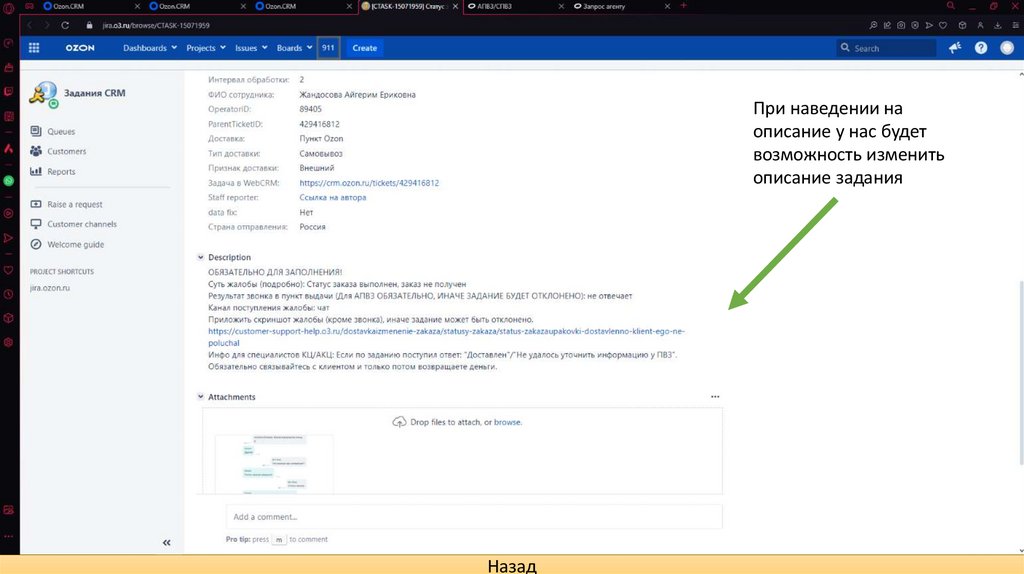1024x574 pixels.
Task: Click the Задания CRM project avatar
Action: coord(44,94)
